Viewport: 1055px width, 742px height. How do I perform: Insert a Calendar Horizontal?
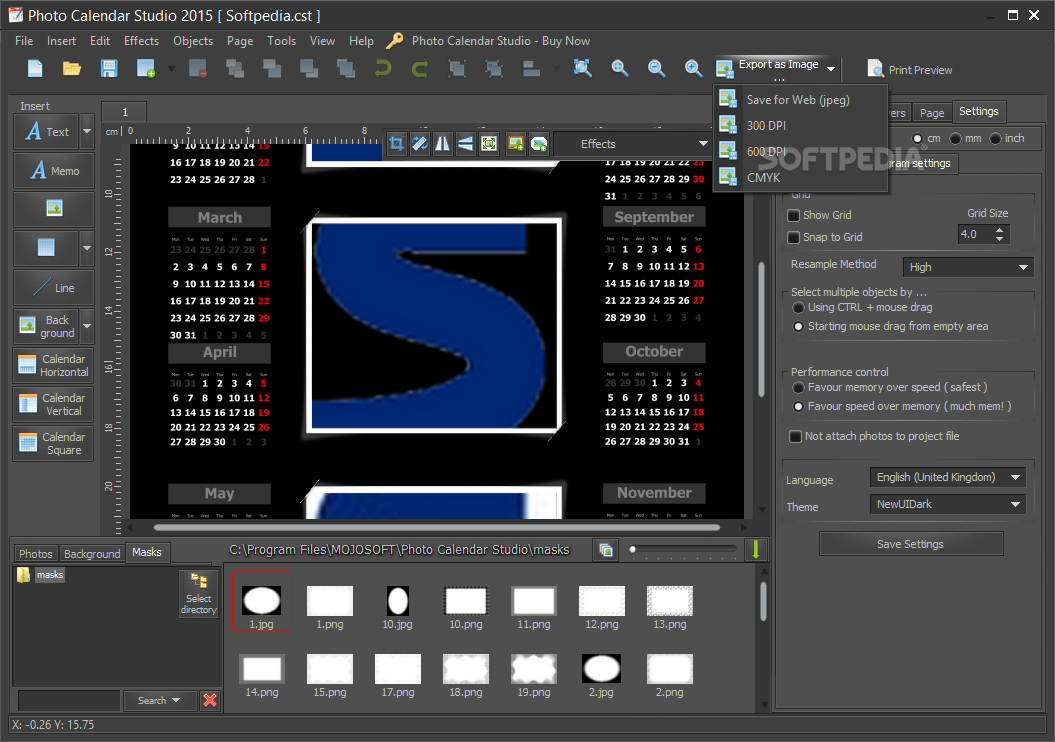coord(54,365)
